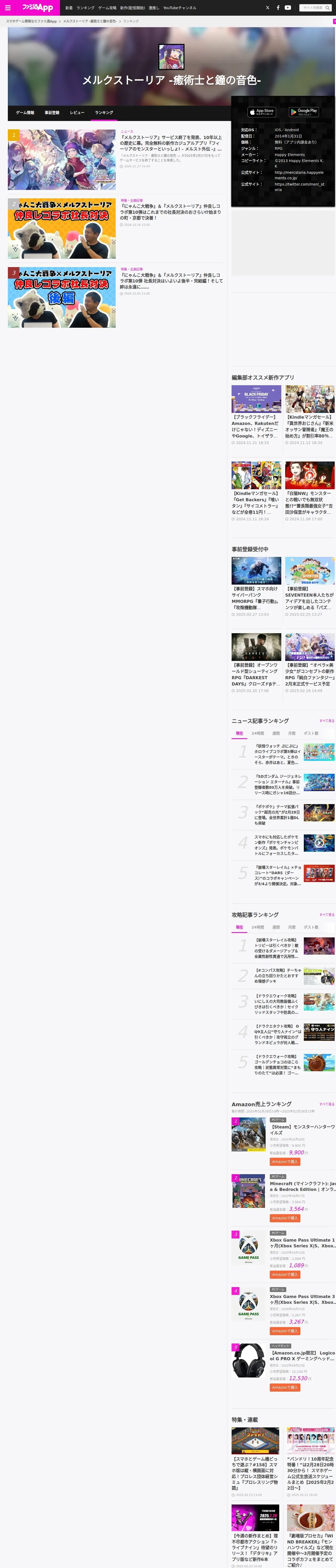The width and height of the screenshot is (336, 1568).
Task: Open the YouTube social icon
Action: (288, 8)
